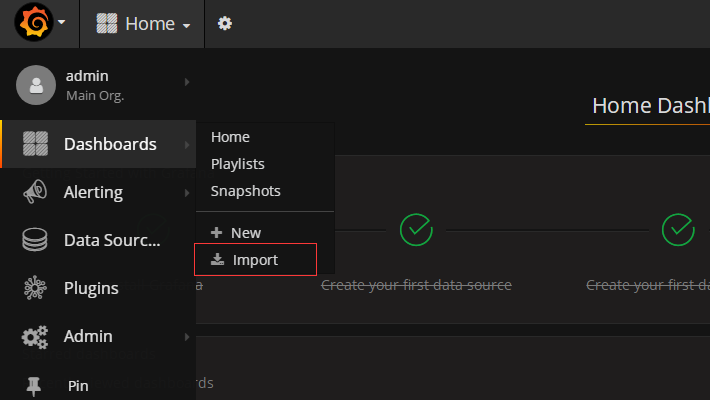Expand the Admin submenu arrow

[187, 337]
